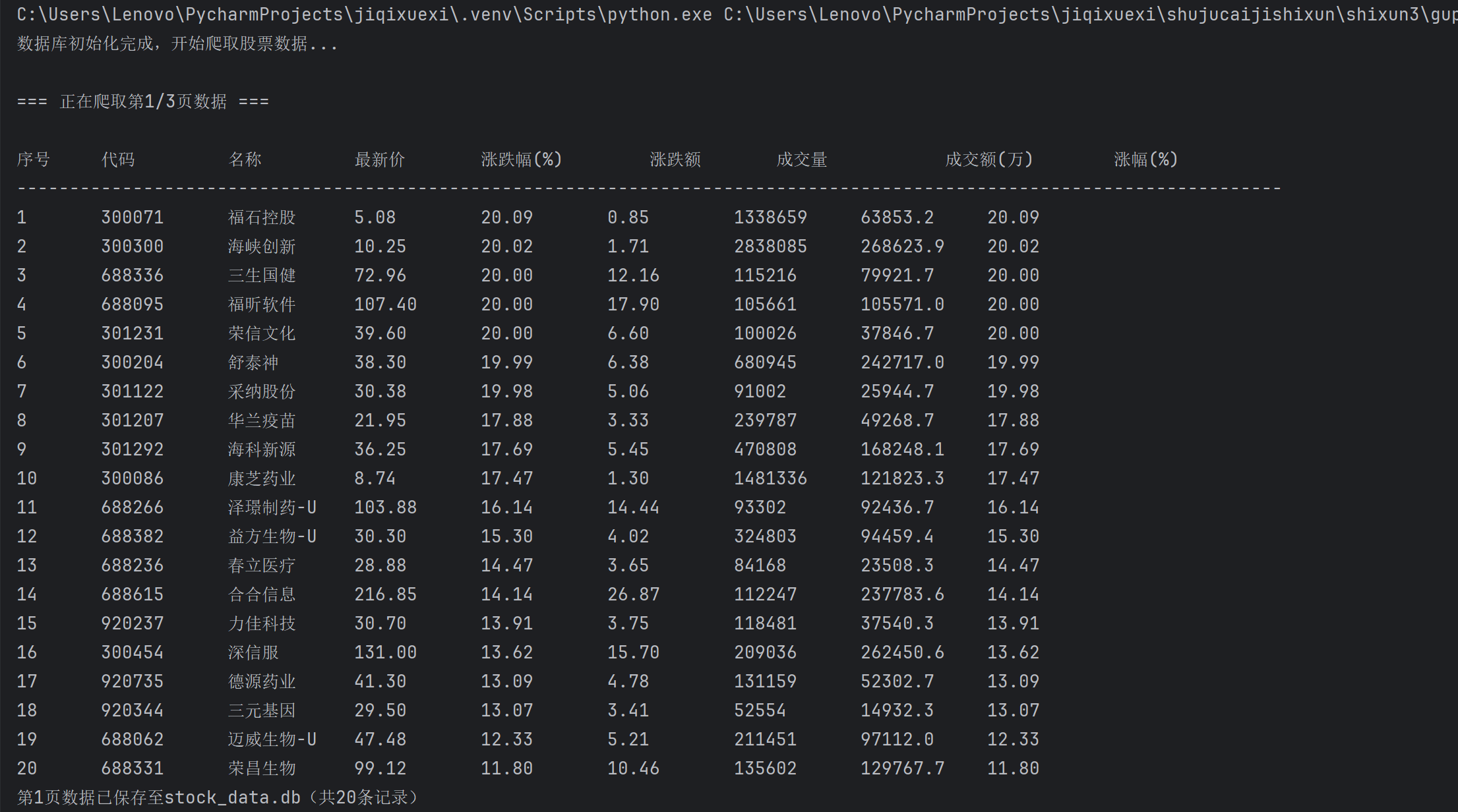Click the database initialization message line
The height and width of the screenshot is (812, 1458).
pyautogui.click(x=177, y=44)
